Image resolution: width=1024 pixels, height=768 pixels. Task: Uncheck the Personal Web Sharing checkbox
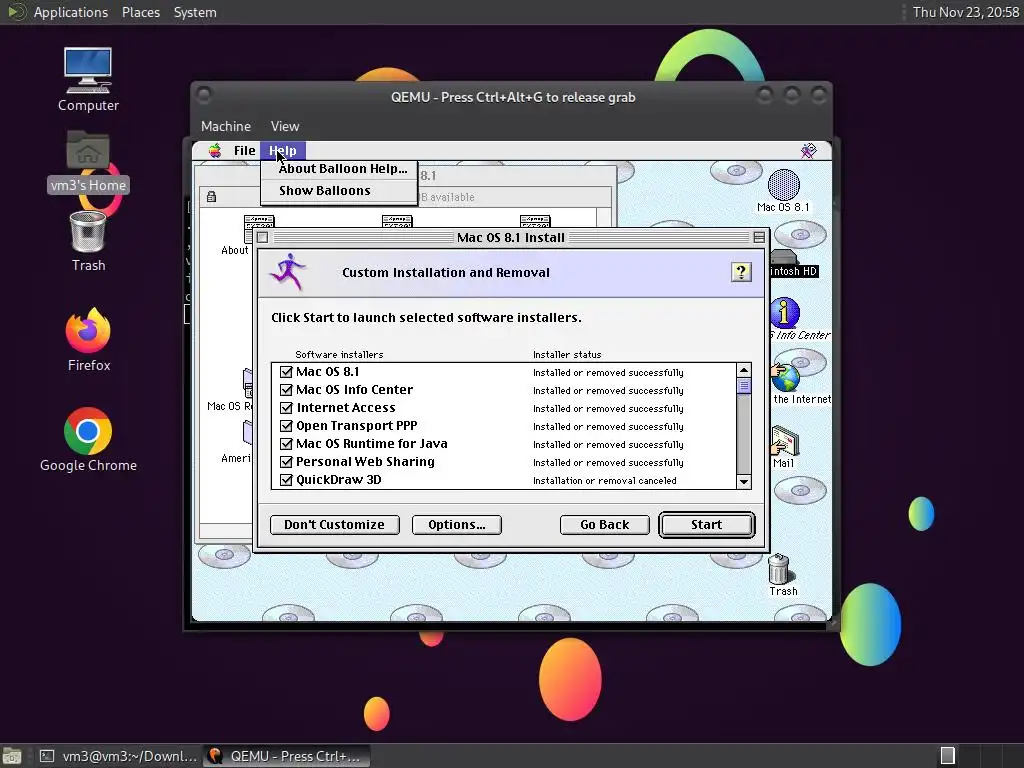click(286, 462)
